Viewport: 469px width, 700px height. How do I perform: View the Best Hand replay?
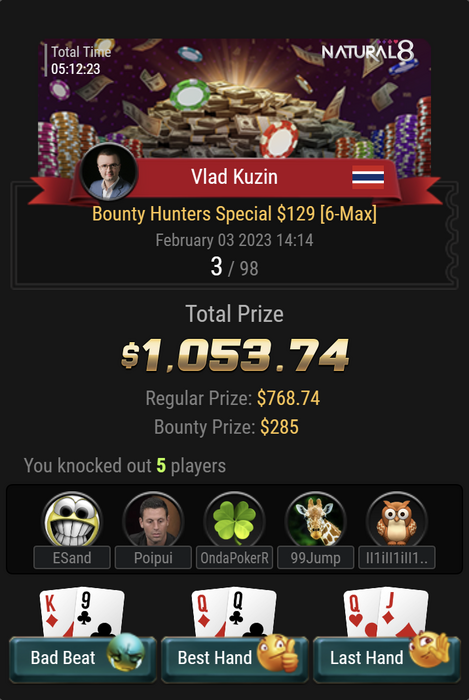pyautogui.click(x=234, y=659)
